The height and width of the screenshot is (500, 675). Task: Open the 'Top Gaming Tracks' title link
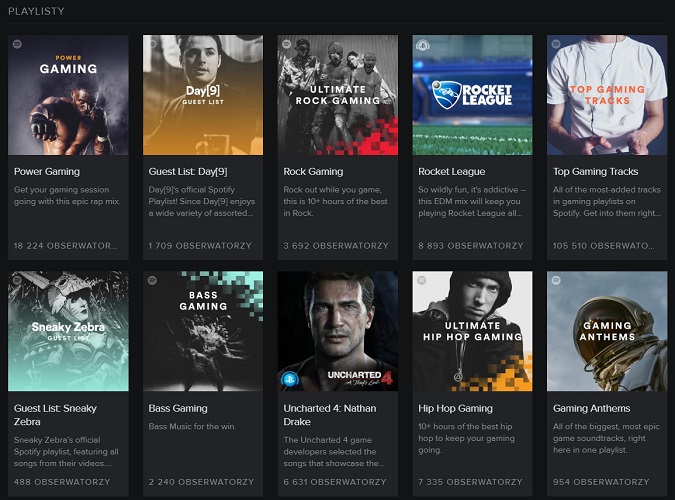click(595, 171)
